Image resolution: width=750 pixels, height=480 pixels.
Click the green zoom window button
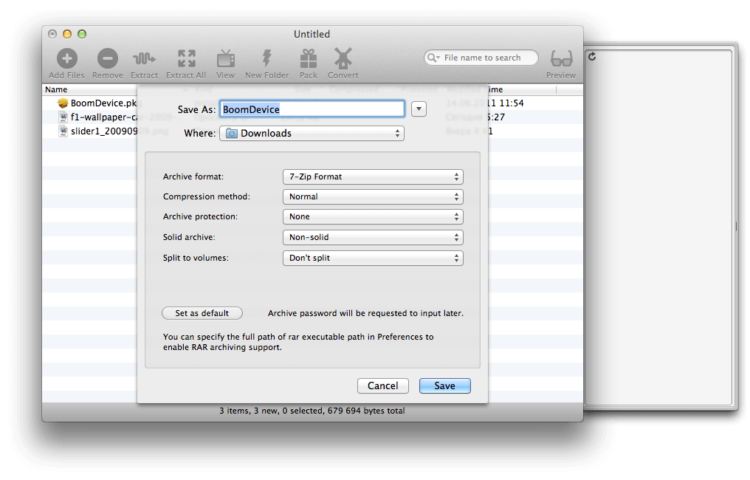point(82,34)
